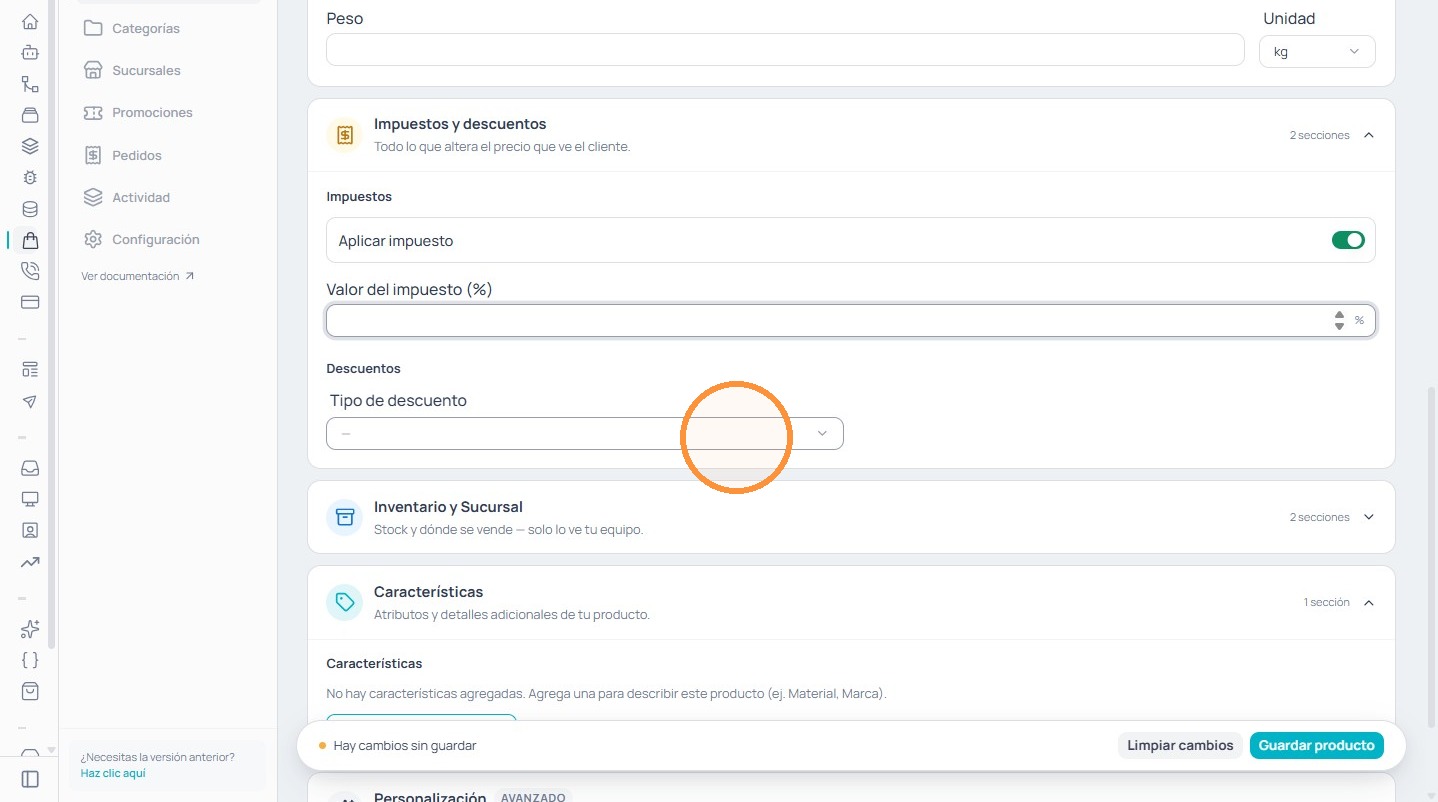This screenshot has height=802, width=1438.
Task: Open the curly braces code icon
Action: 30,660
